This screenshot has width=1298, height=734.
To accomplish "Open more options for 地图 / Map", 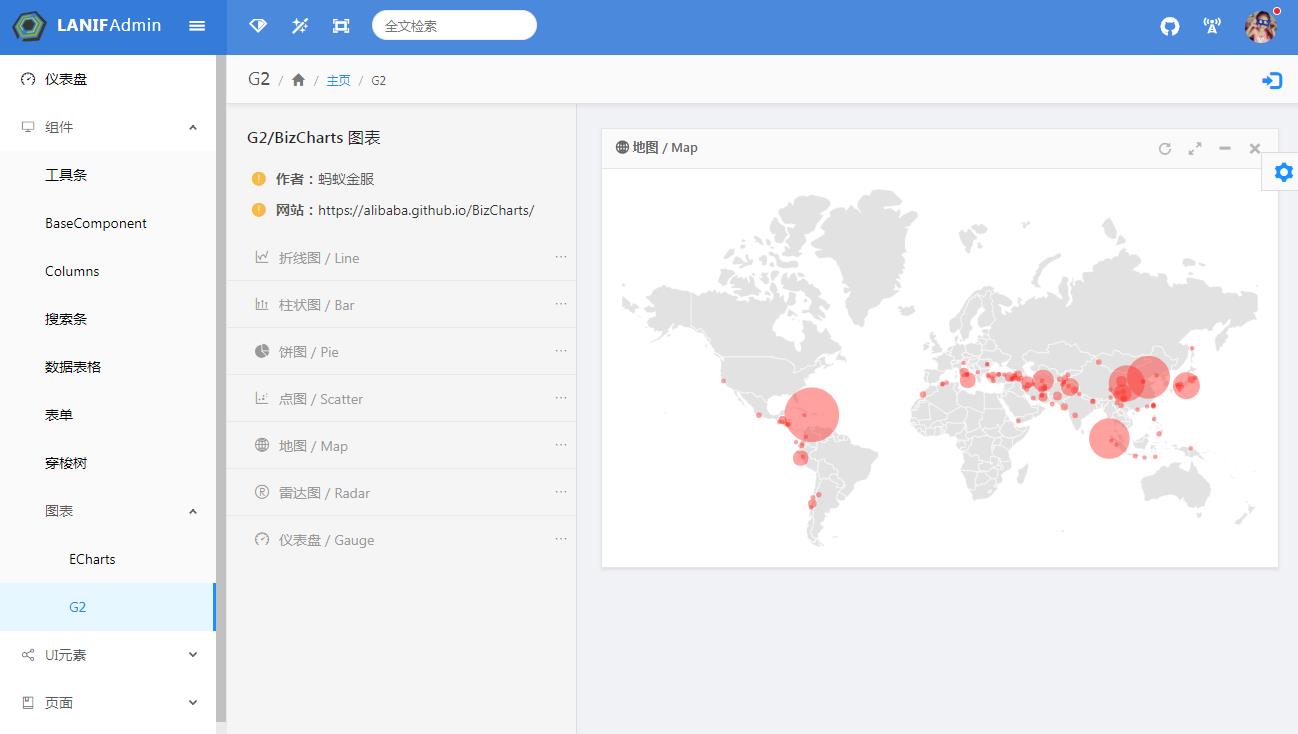I will 561,445.
